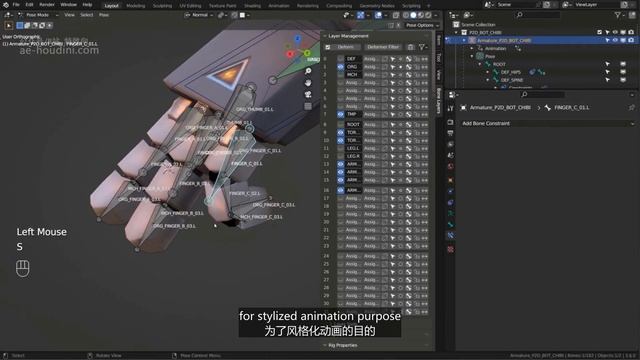Click the LEG.R layer name field
The image size is (640, 360).
pos(353,156)
